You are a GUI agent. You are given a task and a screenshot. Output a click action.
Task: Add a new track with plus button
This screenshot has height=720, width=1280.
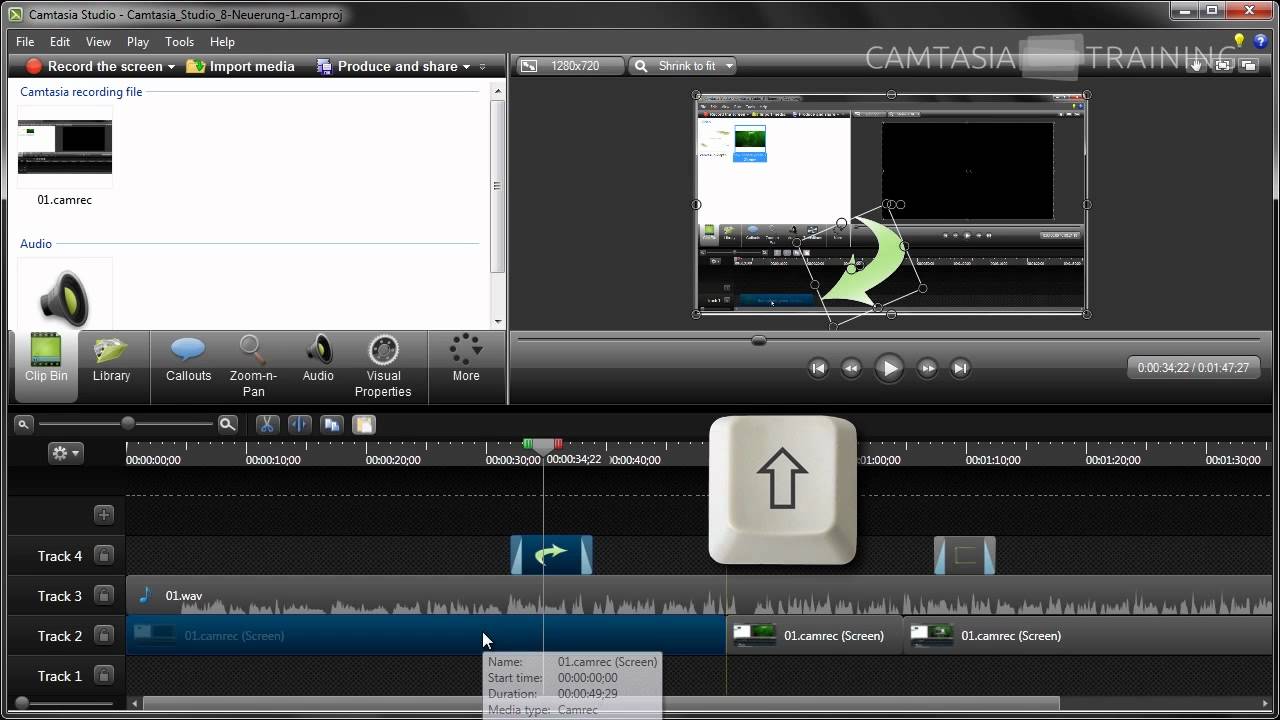(104, 515)
